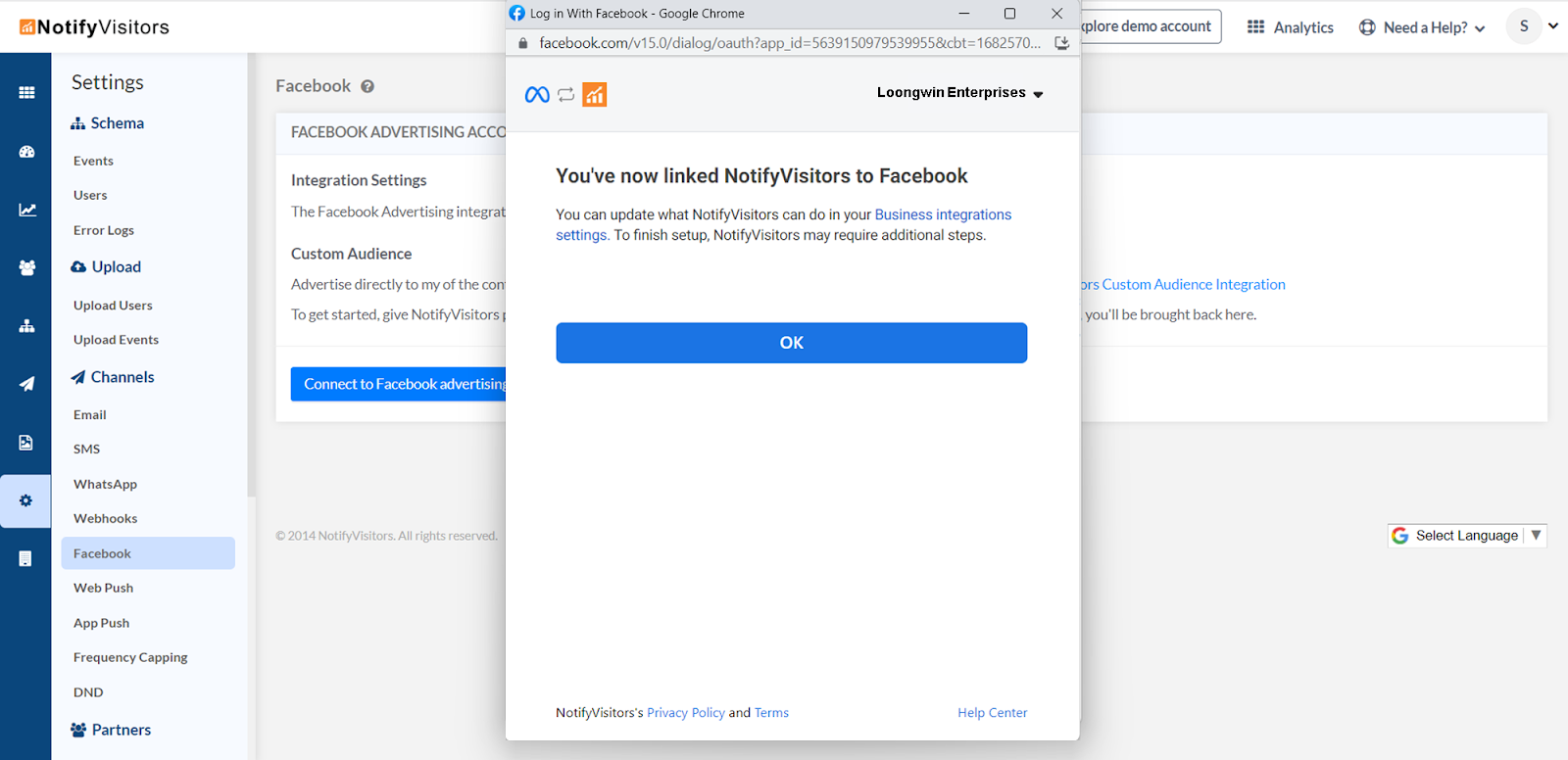
Task: Select SMS channel in sidebar
Action: 86,449
